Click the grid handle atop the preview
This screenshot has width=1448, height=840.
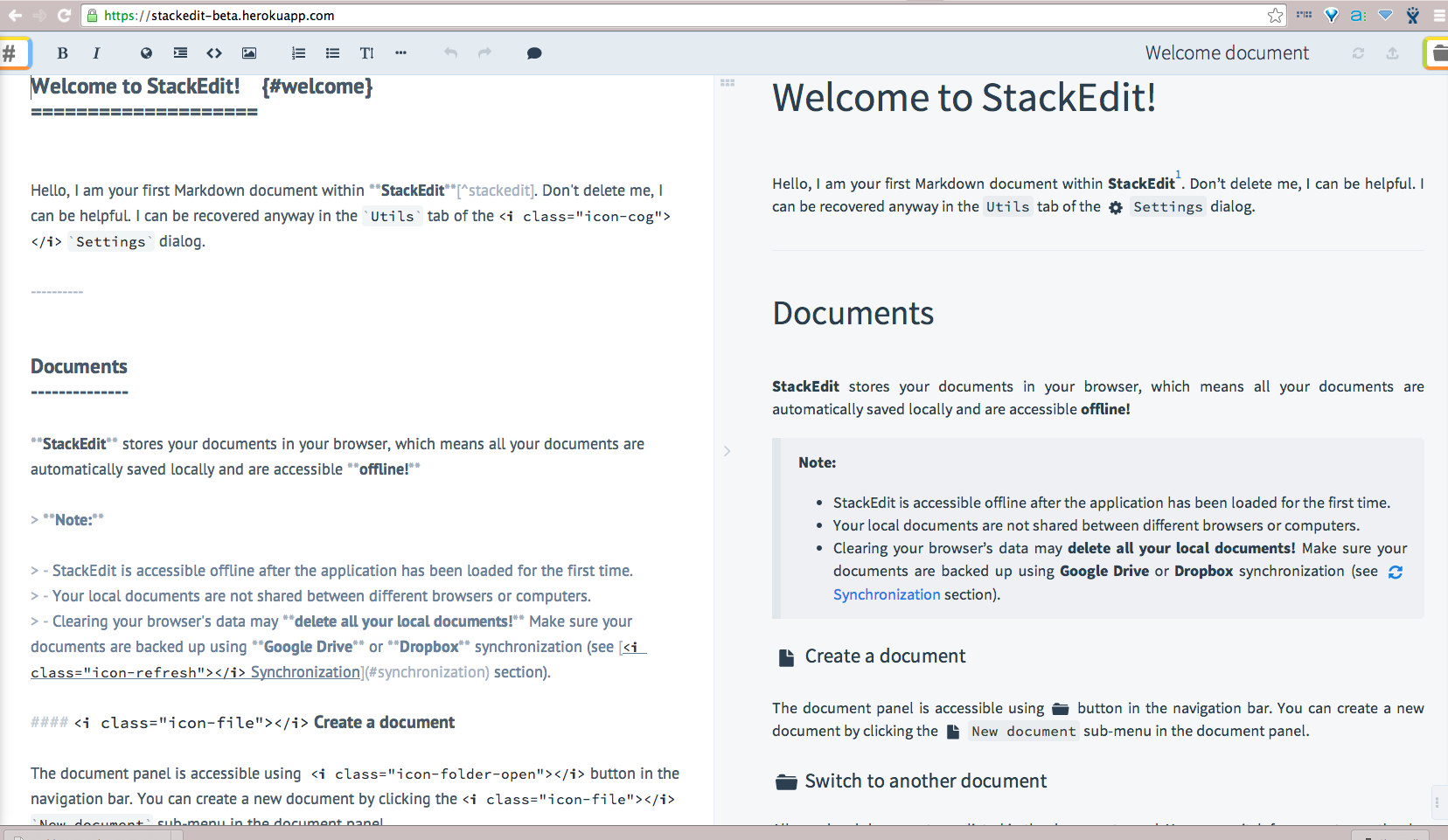coord(727,82)
